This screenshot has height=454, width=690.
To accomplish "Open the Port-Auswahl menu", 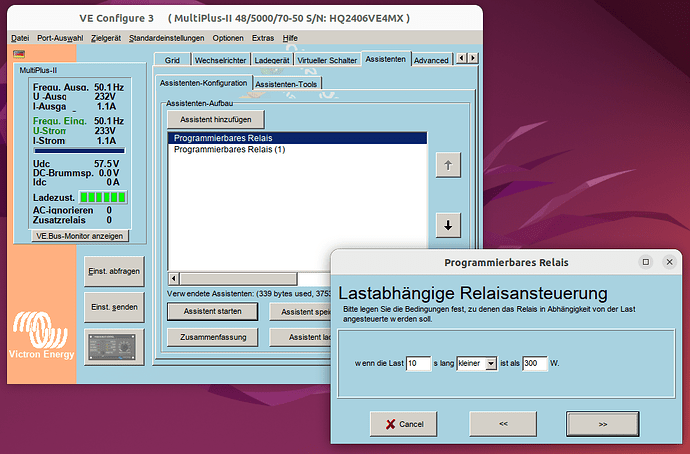I will click(x=60, y=38).
